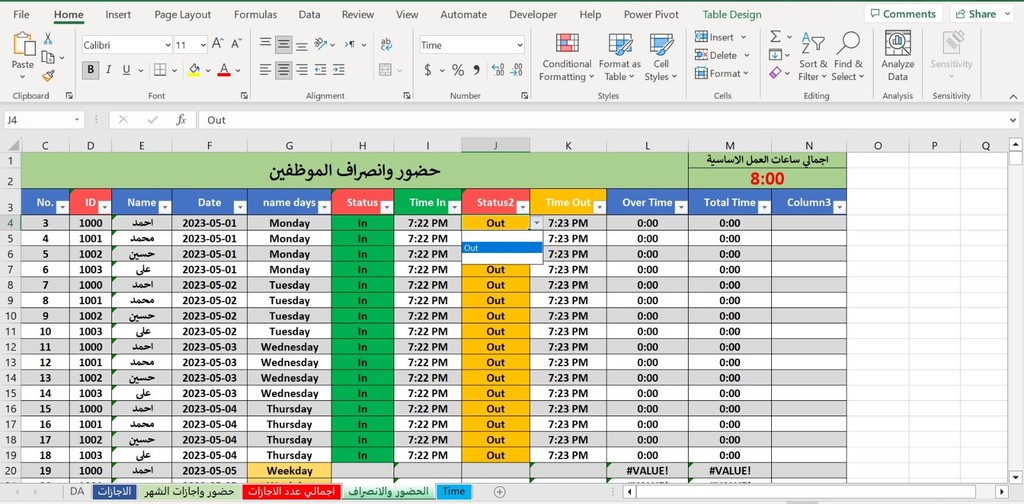Toggle Align Left

(265, 69)
